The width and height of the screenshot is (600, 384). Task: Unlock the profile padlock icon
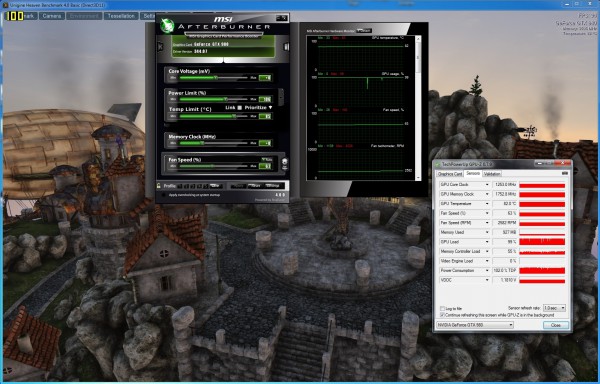159,185
